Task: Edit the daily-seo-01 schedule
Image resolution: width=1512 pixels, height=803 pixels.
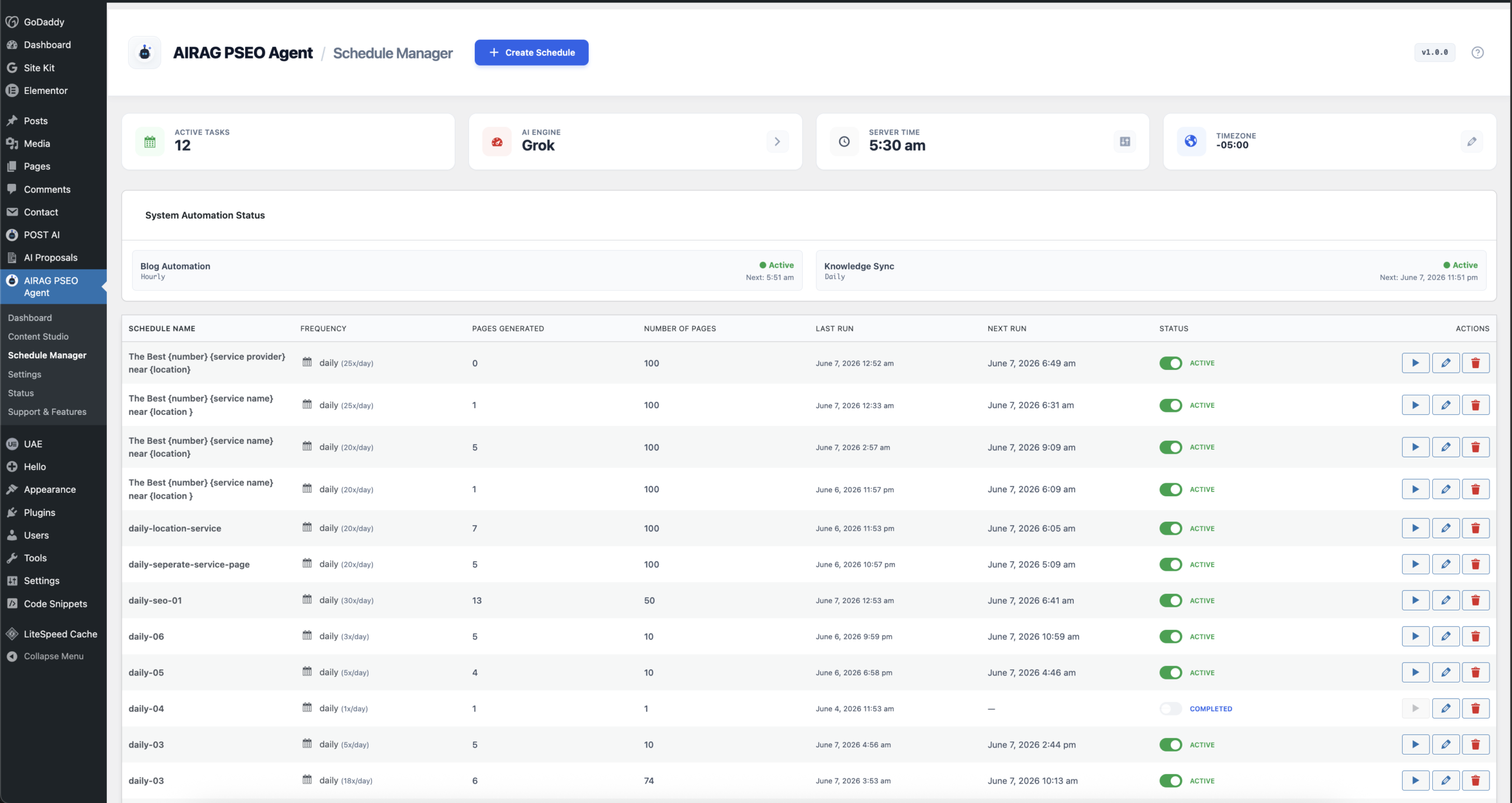Action: pyautogui.click(x=1445, y=600)
